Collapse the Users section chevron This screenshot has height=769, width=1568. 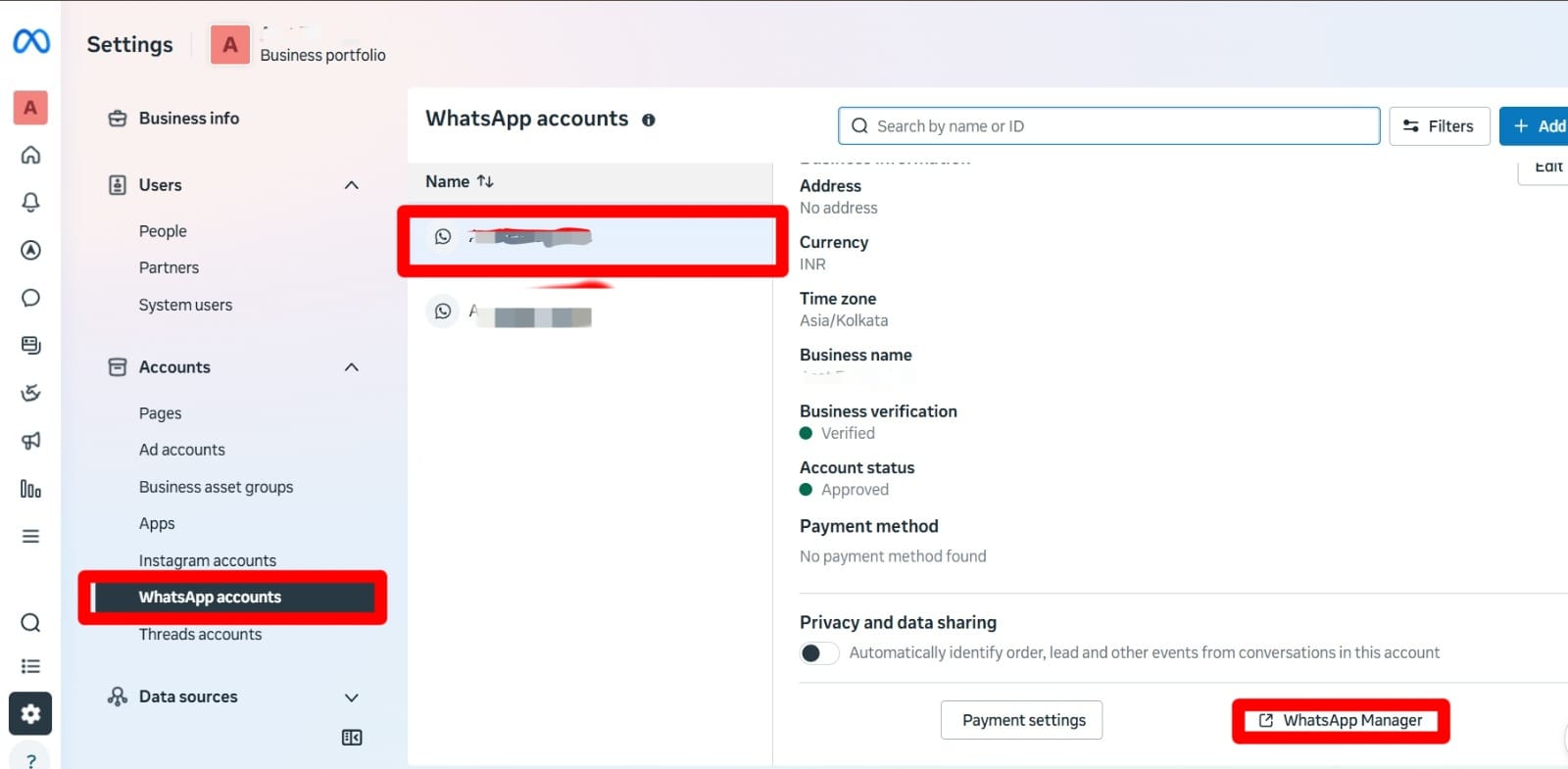(352, 185)
